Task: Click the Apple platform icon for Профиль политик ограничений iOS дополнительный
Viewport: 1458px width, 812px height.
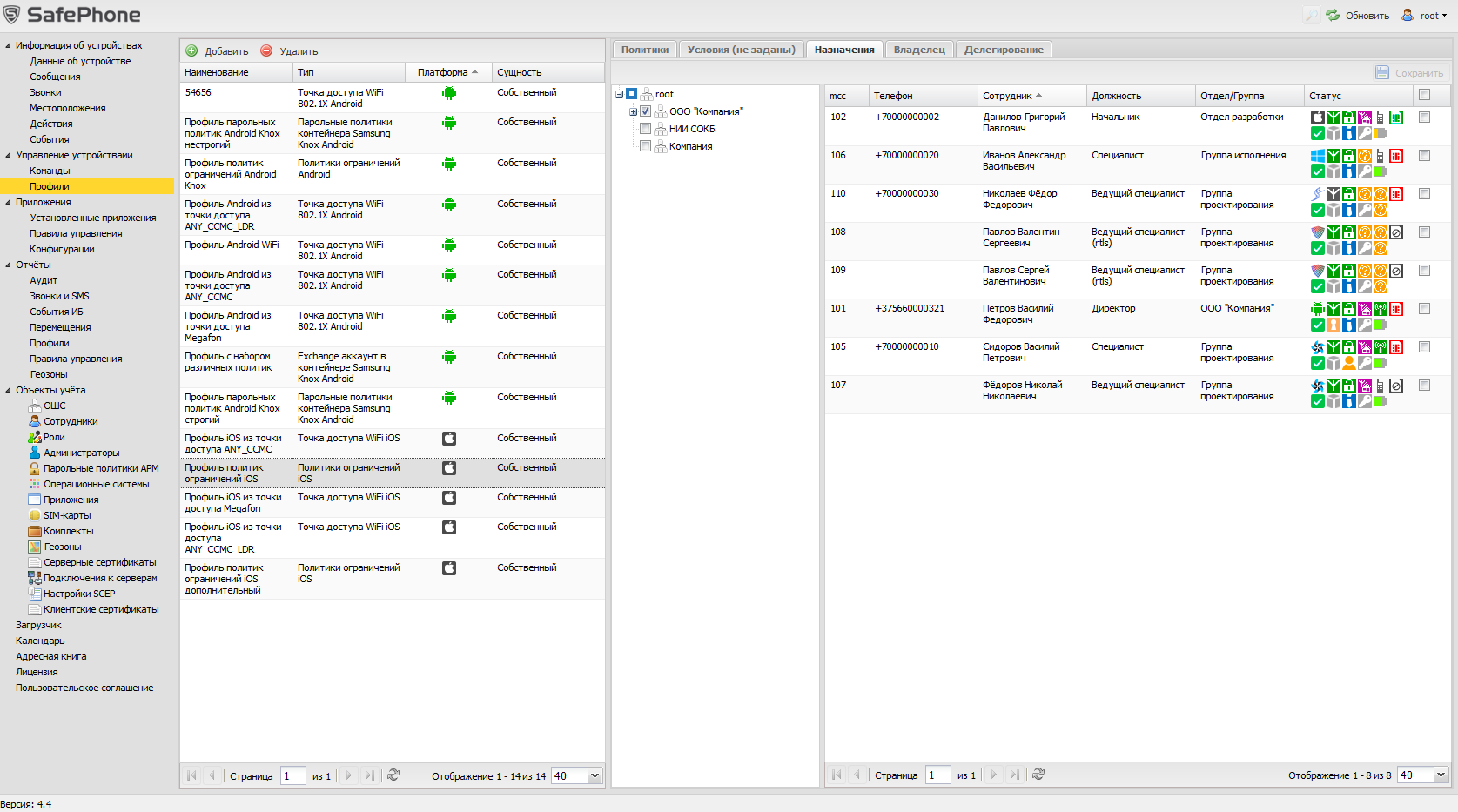Action: coord(449,568)
